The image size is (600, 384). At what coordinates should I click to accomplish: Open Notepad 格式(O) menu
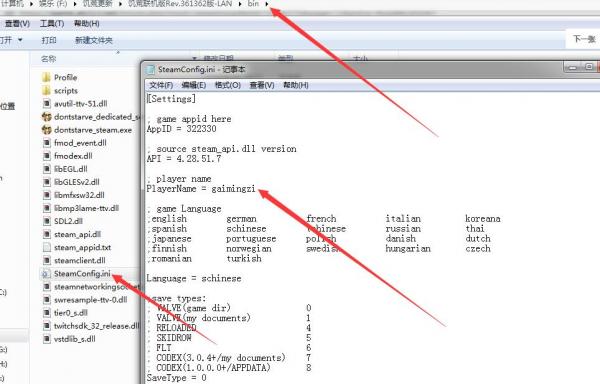[228, 85]
